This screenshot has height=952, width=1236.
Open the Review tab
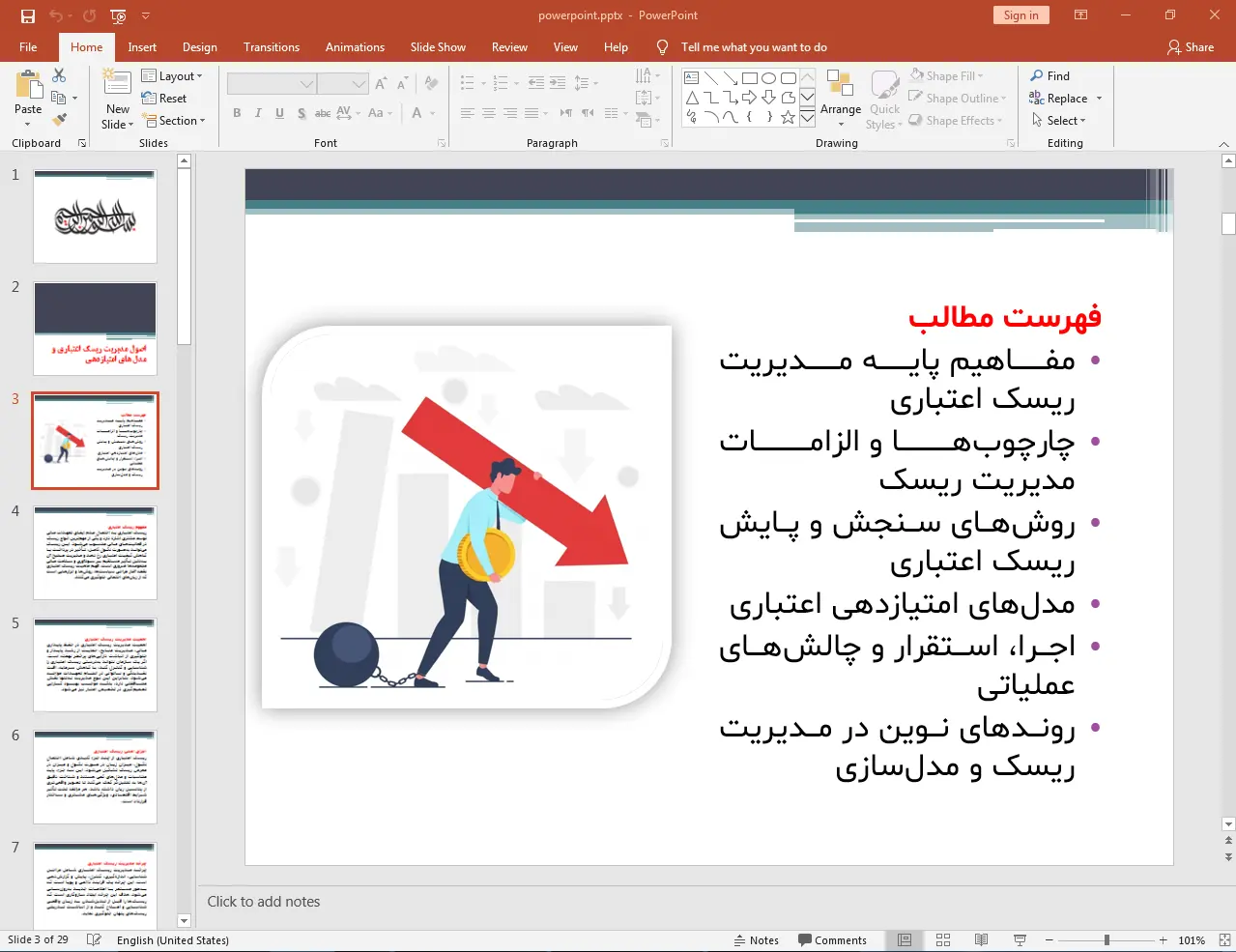(x=509, y=47)
